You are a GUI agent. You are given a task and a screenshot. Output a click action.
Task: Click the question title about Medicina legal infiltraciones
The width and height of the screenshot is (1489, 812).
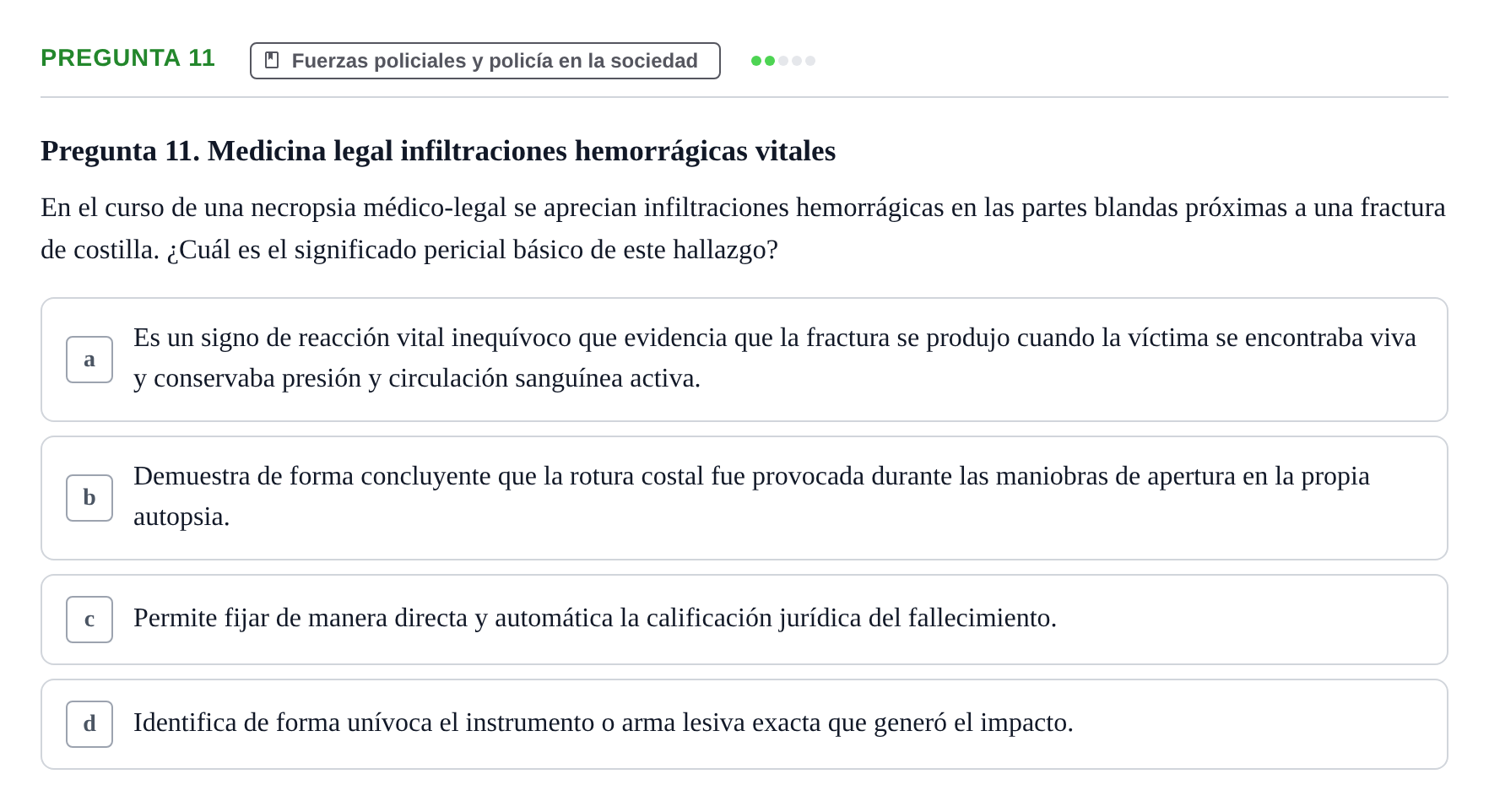coord(438,151)
